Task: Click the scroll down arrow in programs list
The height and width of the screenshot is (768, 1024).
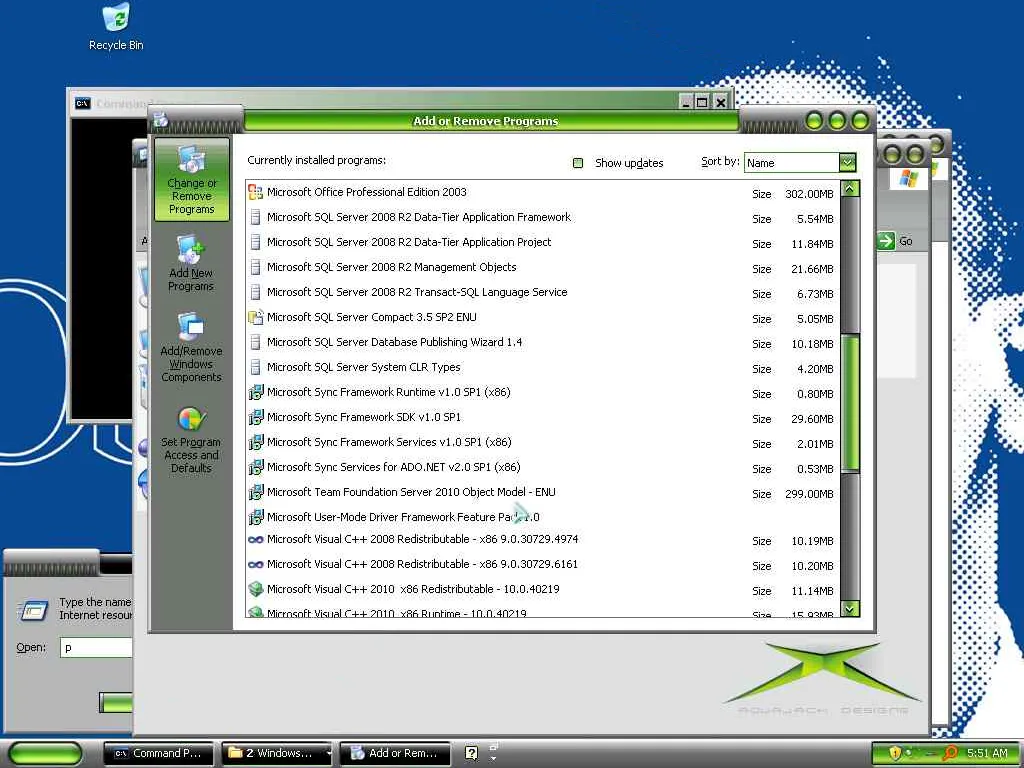Action: click(850, 609)
